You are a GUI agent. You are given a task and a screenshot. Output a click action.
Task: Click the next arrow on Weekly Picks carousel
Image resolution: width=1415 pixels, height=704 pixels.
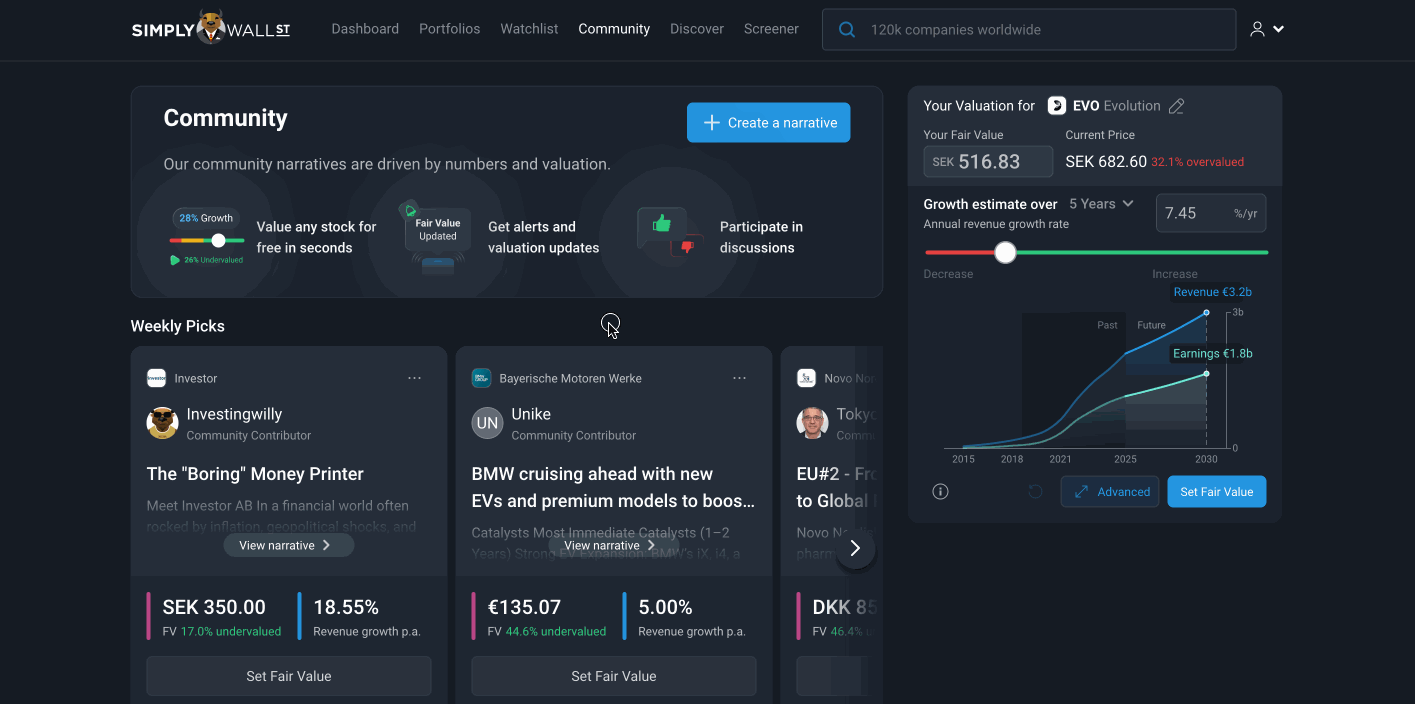coord(855,548)
